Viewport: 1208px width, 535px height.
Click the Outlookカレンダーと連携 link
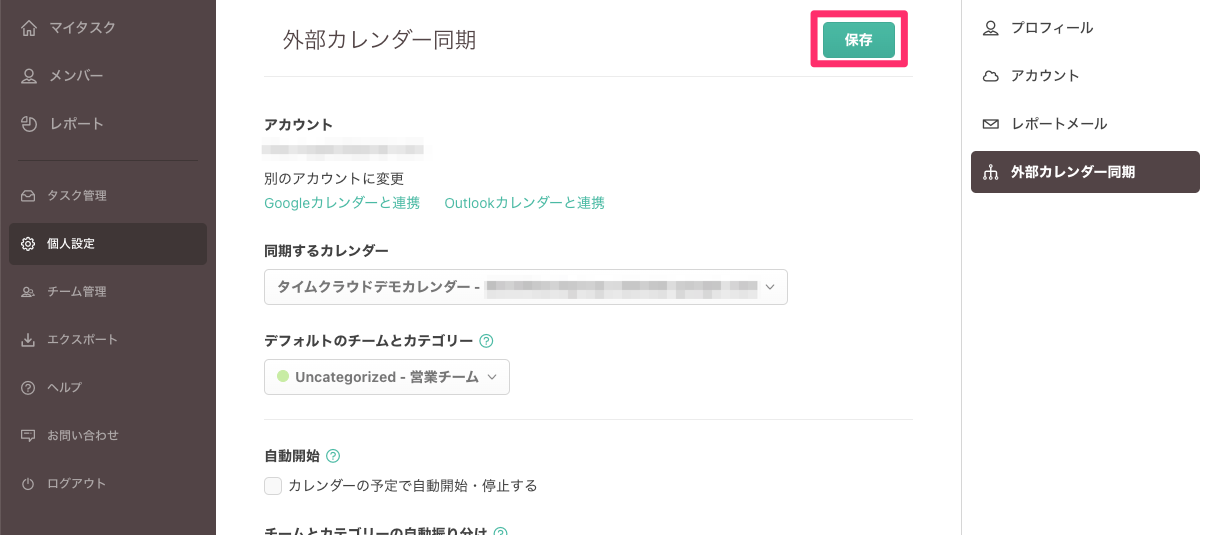[524, 203]
